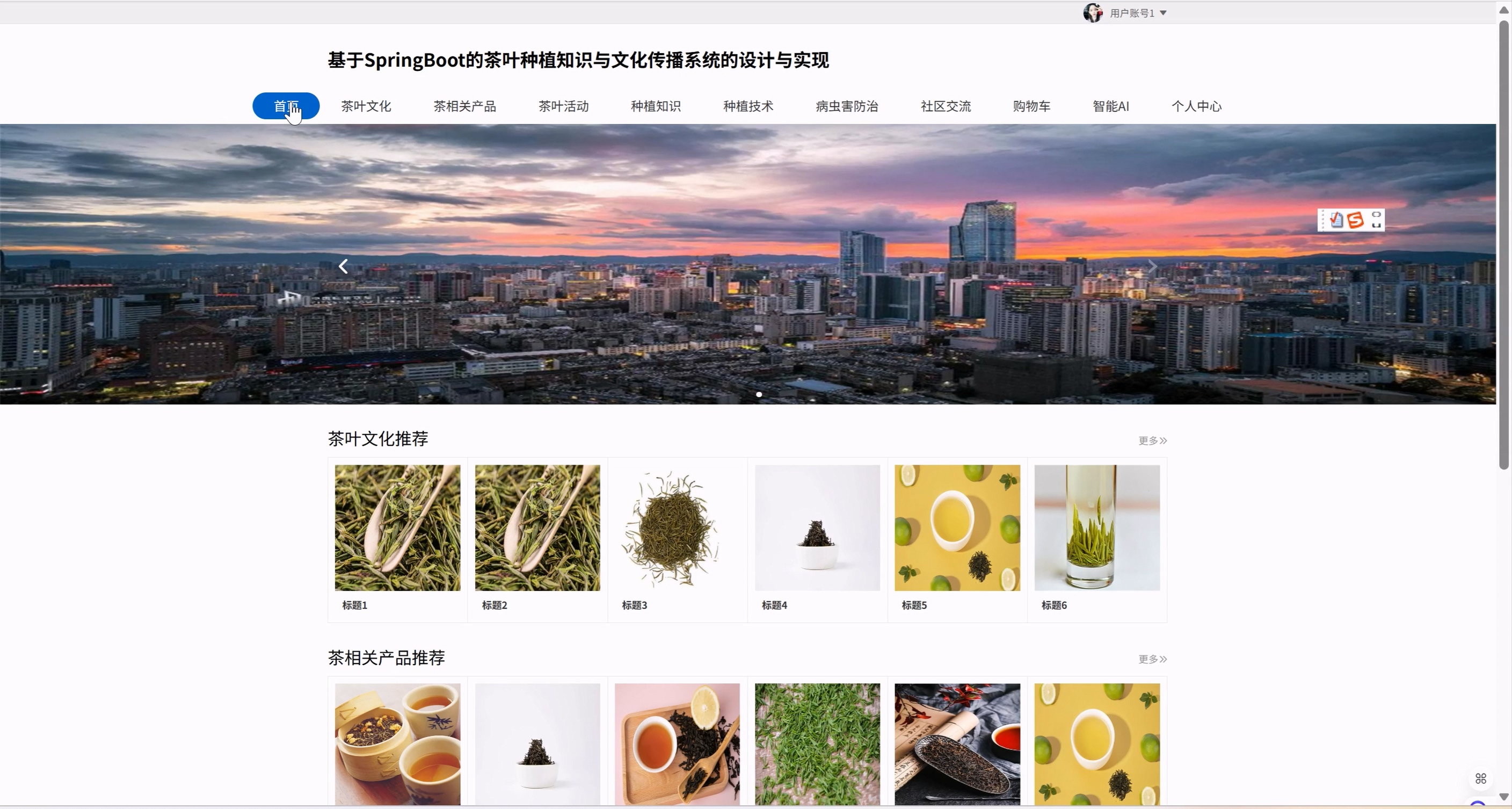Click the carousel previous arrow
The width and height of the screenshot is (1512, 809).
(x=344, y=266)
